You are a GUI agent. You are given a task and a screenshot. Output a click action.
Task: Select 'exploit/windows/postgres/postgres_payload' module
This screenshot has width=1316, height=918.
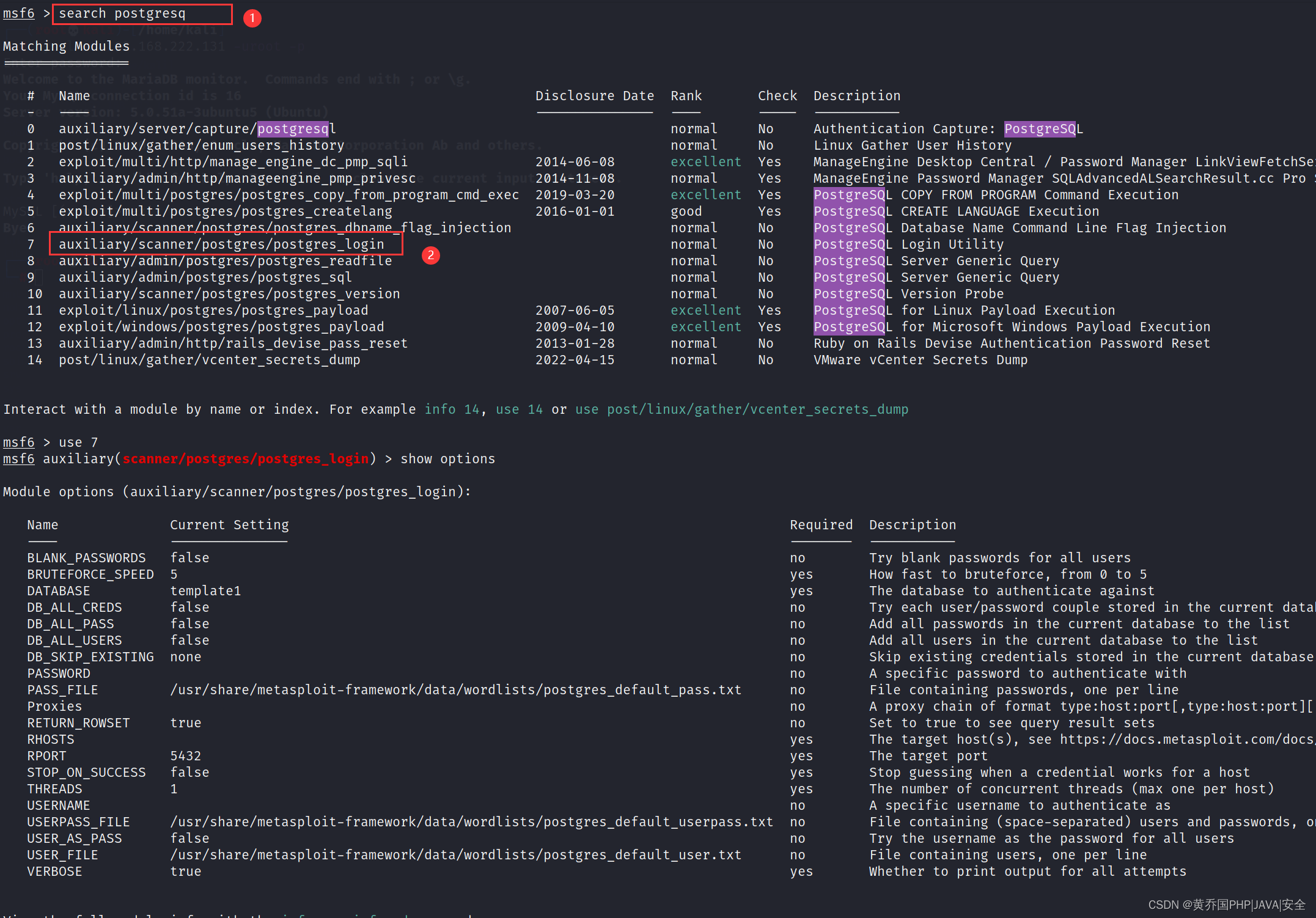[x=221, y=327]
